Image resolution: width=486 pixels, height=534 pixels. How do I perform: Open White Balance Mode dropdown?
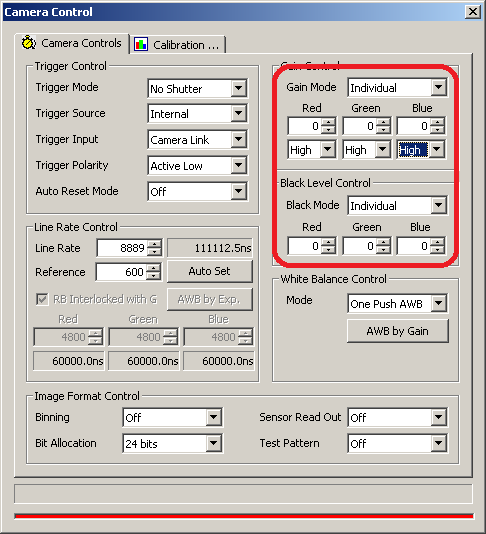point(438,303)
